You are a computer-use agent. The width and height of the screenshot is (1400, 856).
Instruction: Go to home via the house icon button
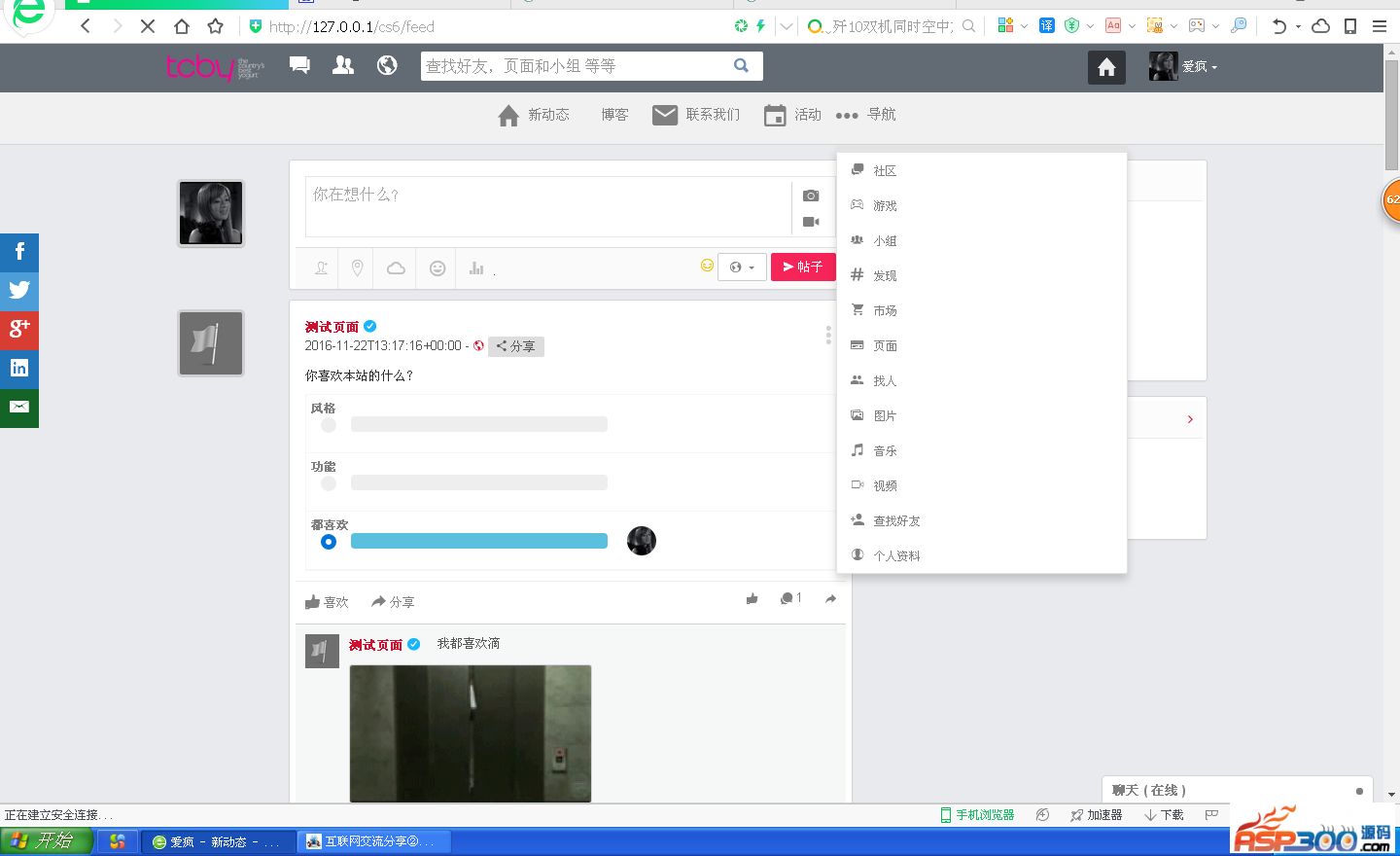click(x=1106, y=66)
